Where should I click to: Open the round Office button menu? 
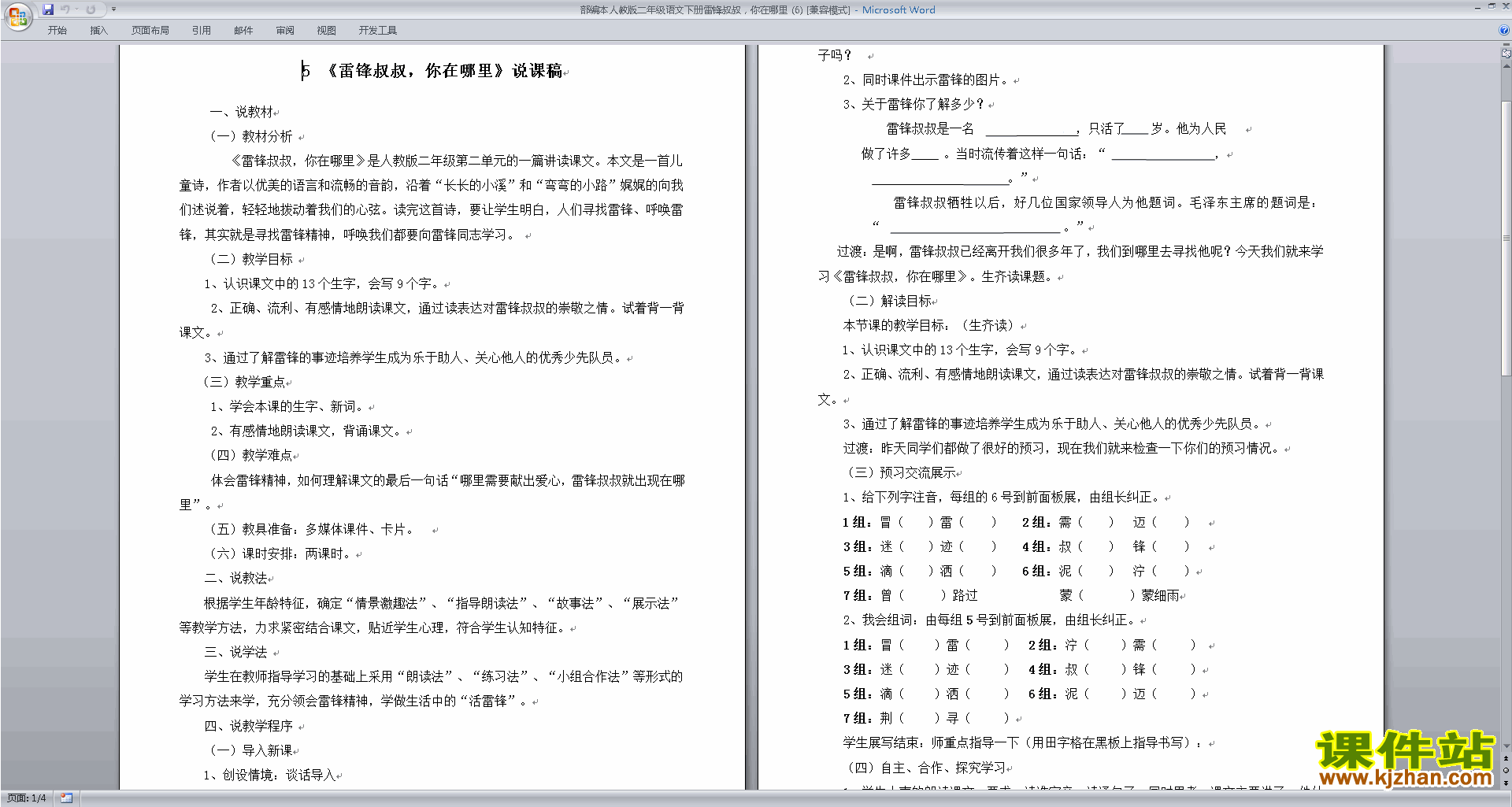click(x=17, y=16)
